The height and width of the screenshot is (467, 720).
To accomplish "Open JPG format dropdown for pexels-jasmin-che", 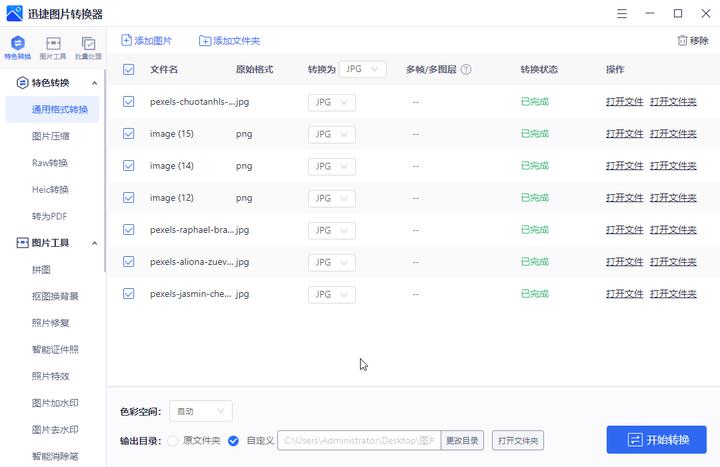I will click(332, 294).
